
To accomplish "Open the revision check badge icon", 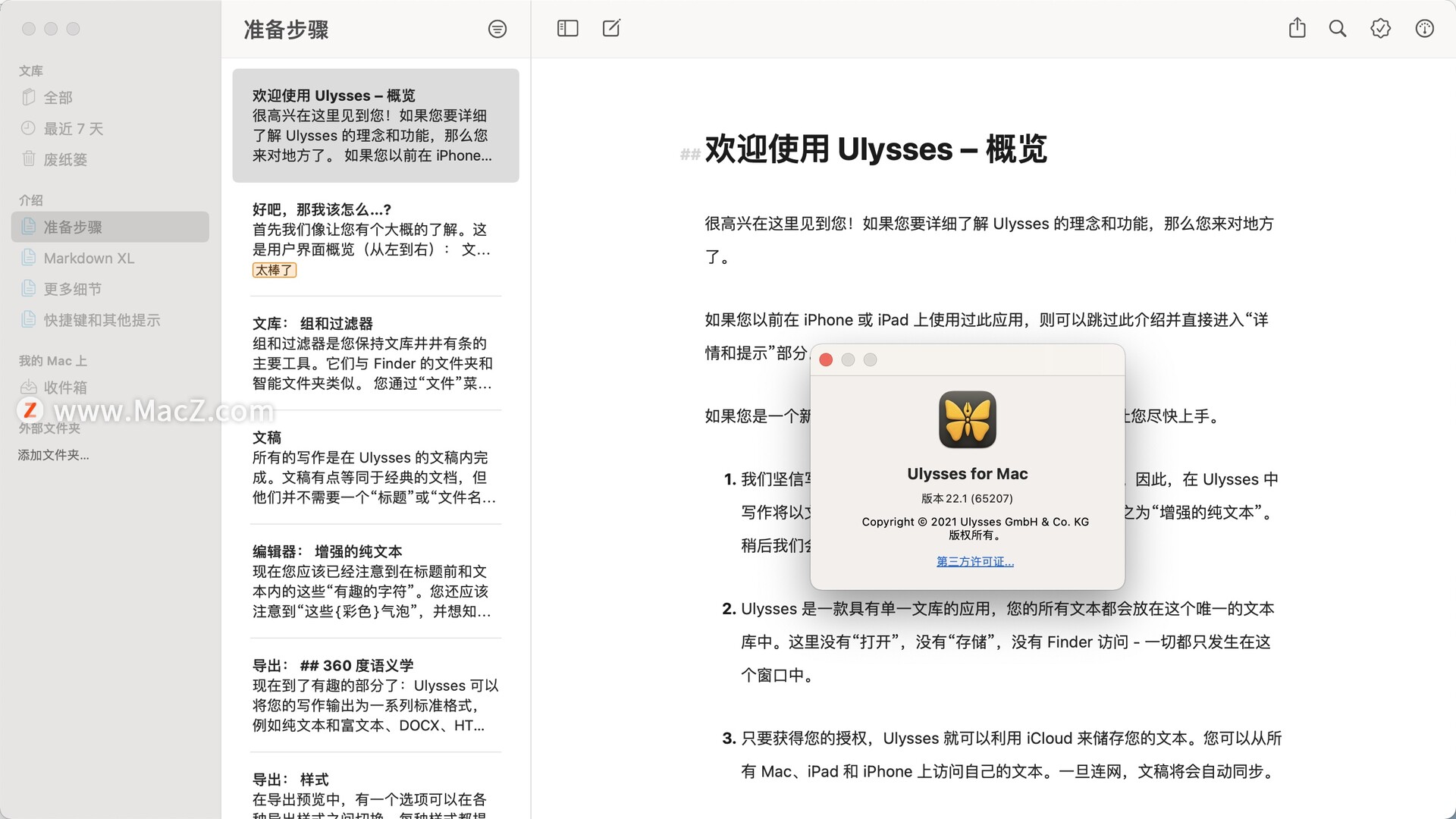I will tap(1381, 29).
